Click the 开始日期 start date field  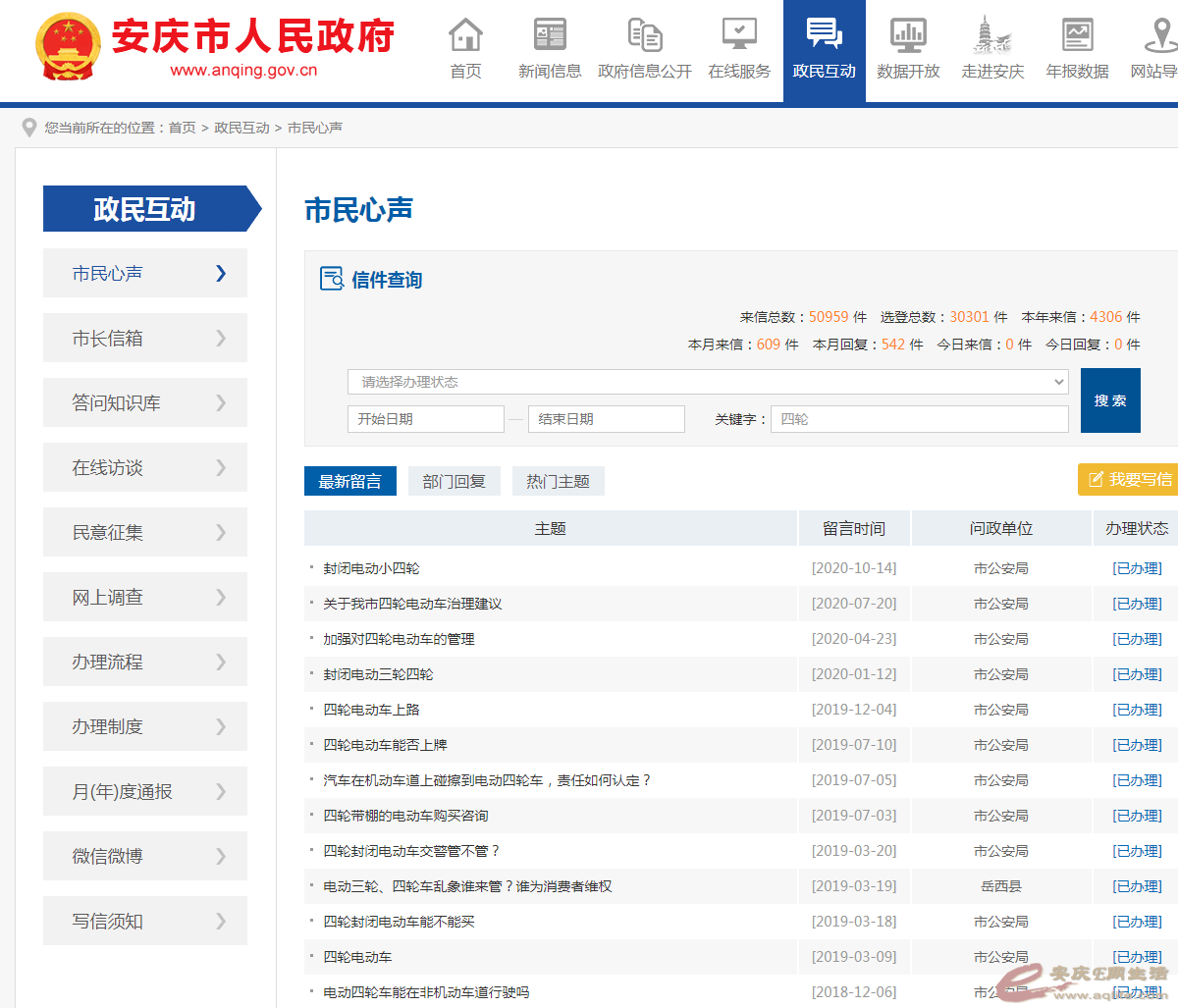[x=425, y=419]
